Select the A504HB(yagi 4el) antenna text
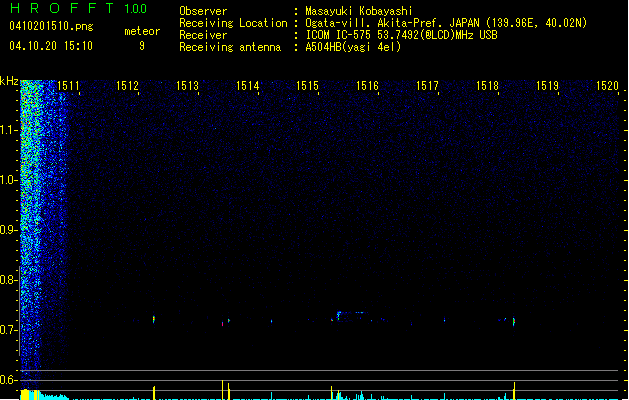The height and width of the screenshot is (400, 629). (x=353, y=47)
